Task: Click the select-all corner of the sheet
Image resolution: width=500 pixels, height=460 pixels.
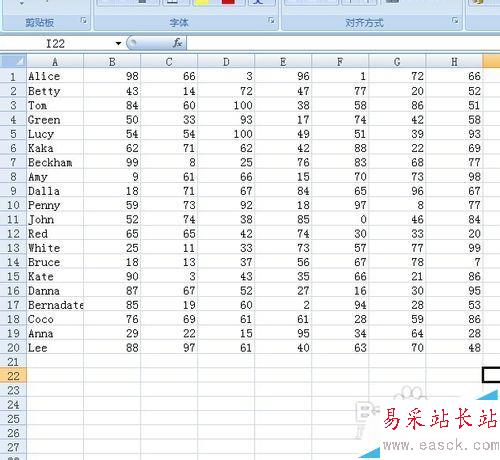Action: (x=13, y=61)
